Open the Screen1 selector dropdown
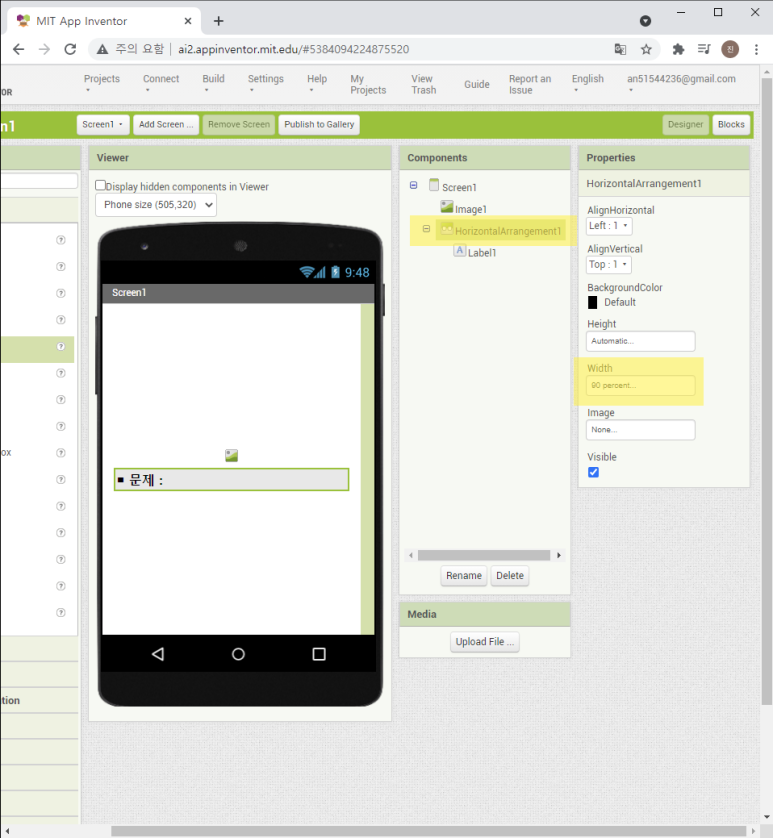 pyautogui.click(x=103, y=125)
